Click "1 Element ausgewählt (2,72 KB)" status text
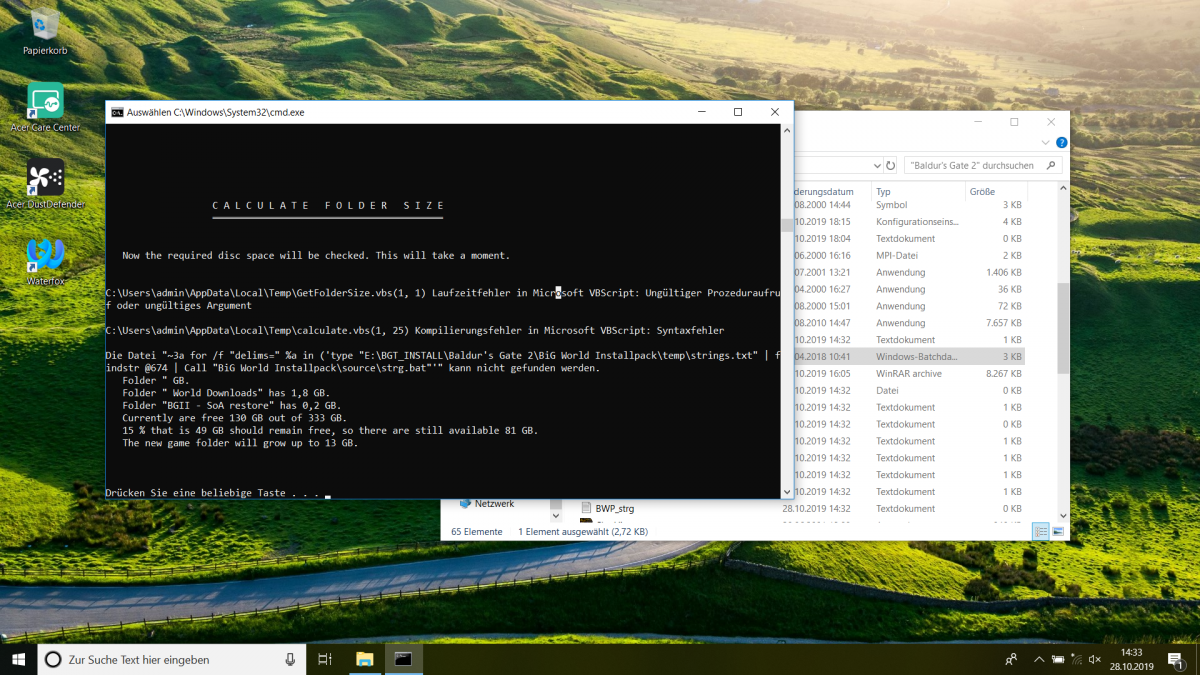Image resolution: width=1200 pixels, height=675 pixels. (x=583, y=532)
